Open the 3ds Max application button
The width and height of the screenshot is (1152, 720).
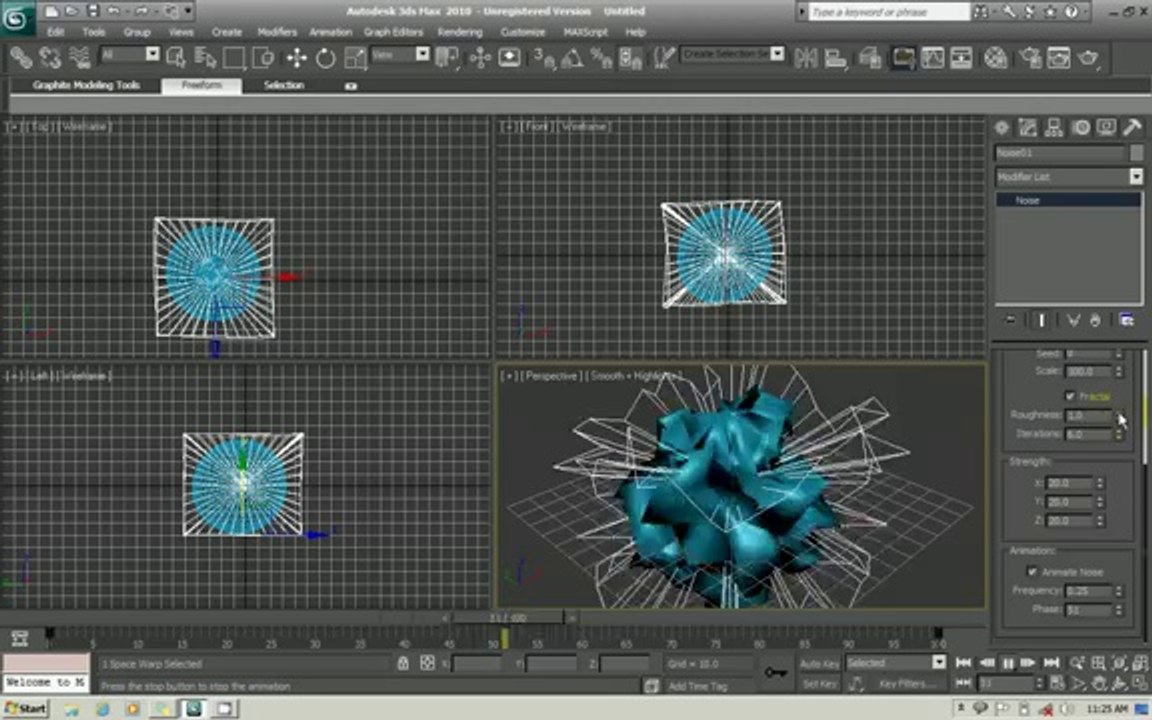point(16,18)
